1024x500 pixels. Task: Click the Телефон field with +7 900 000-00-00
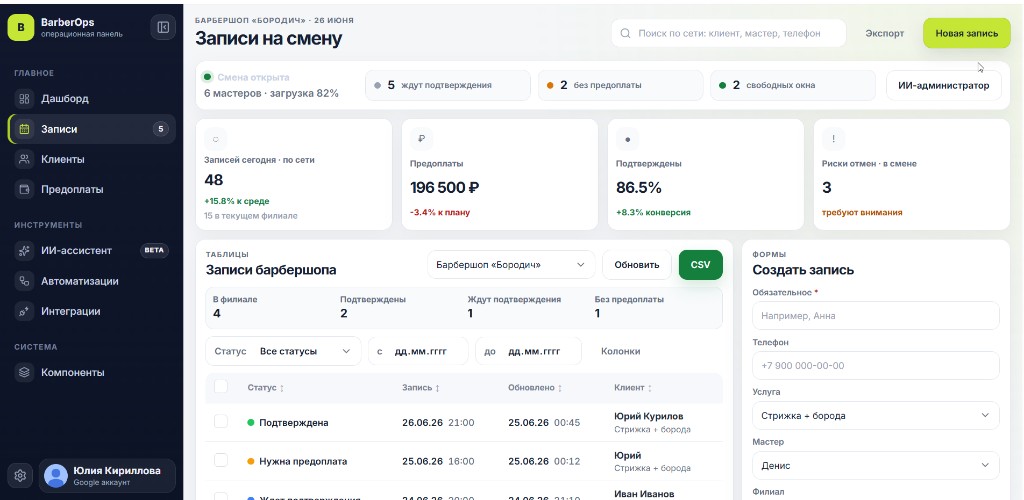click(x=876, y=366)
